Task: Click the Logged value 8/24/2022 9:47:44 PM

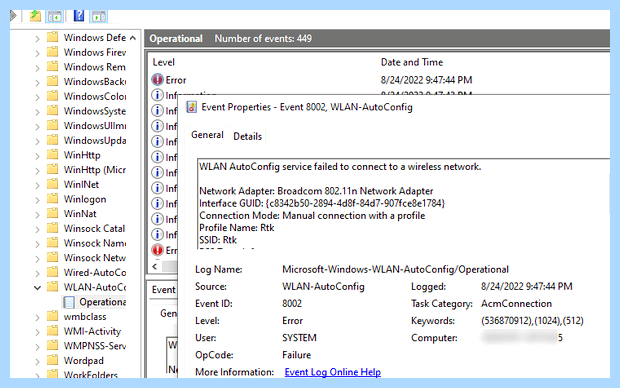Action: tap(526, 286)
